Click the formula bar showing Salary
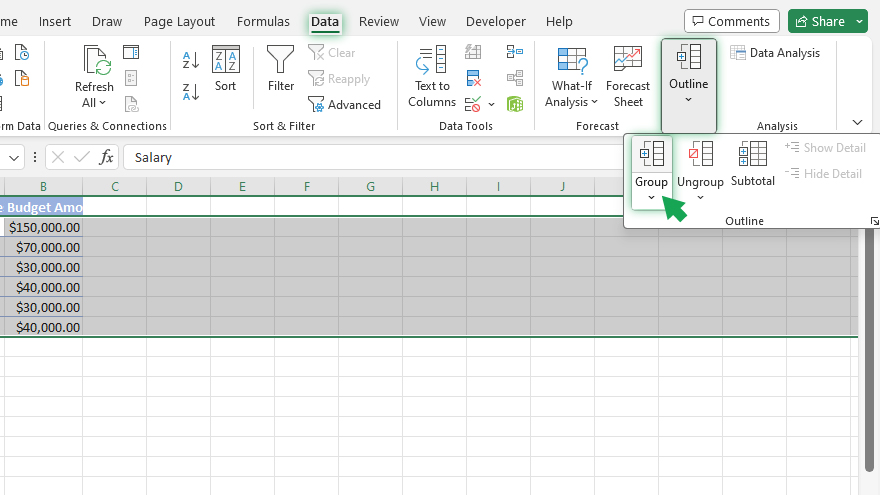The image size is (880, 495). 373,157
